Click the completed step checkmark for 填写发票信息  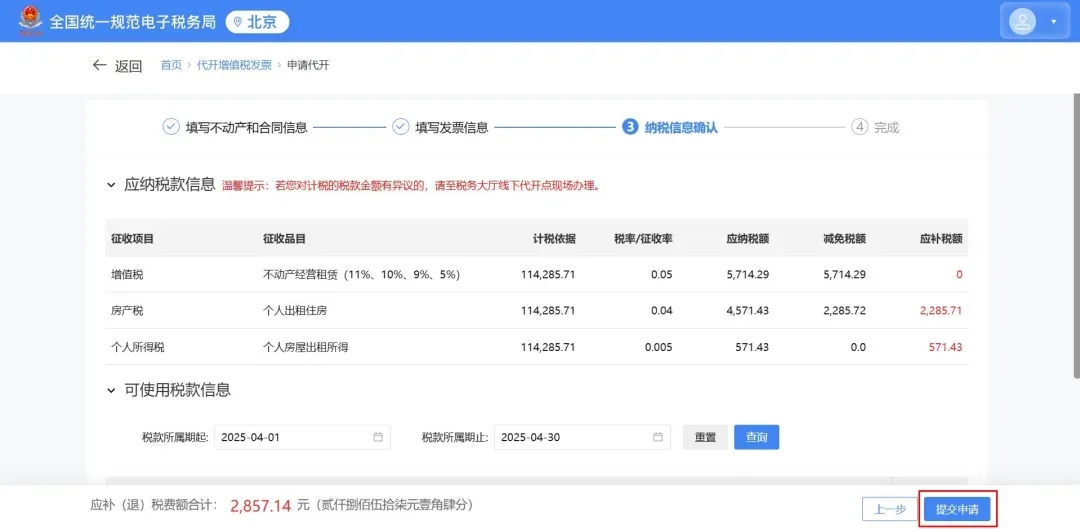point(400,127)
